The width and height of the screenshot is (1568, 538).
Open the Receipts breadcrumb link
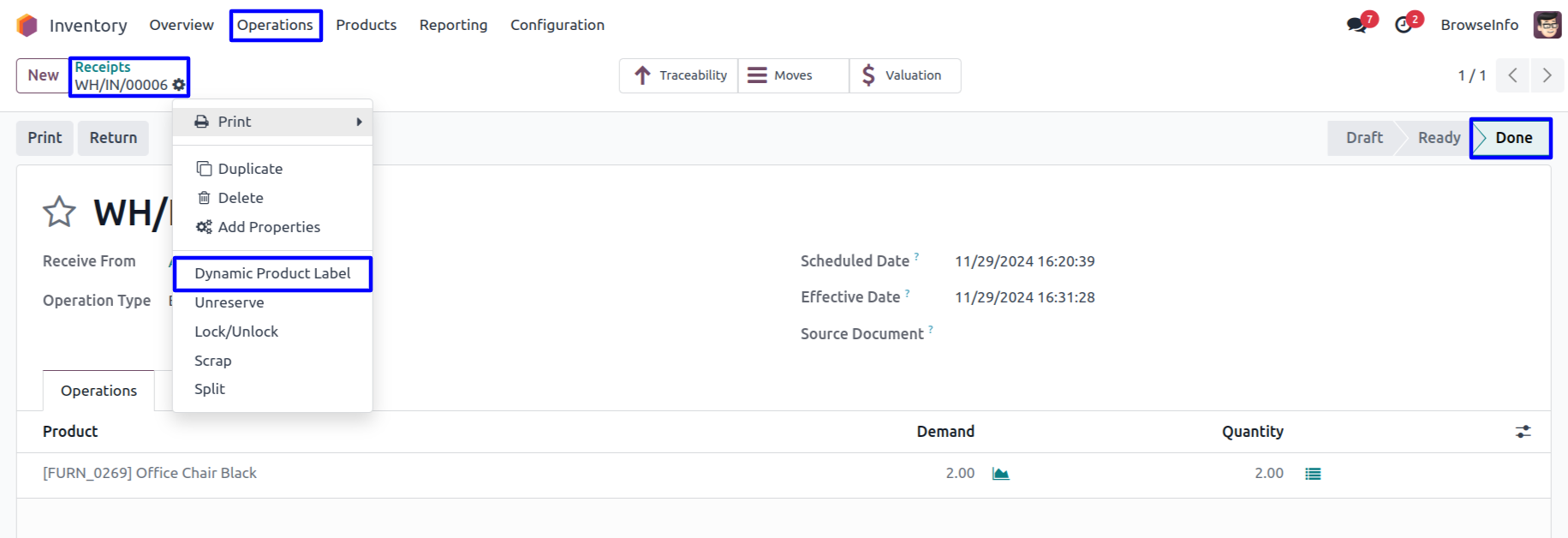pos(103,67)
